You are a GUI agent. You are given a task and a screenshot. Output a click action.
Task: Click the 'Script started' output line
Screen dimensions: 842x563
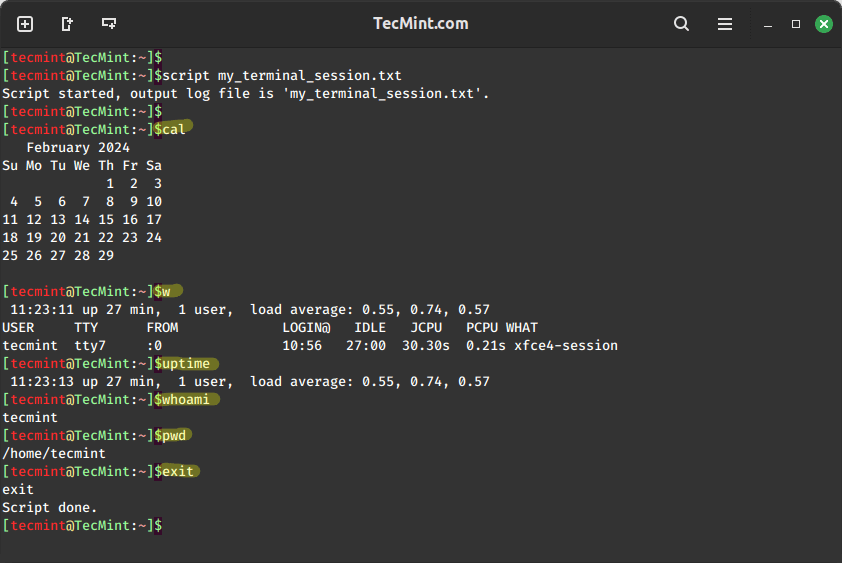(246, 93)
